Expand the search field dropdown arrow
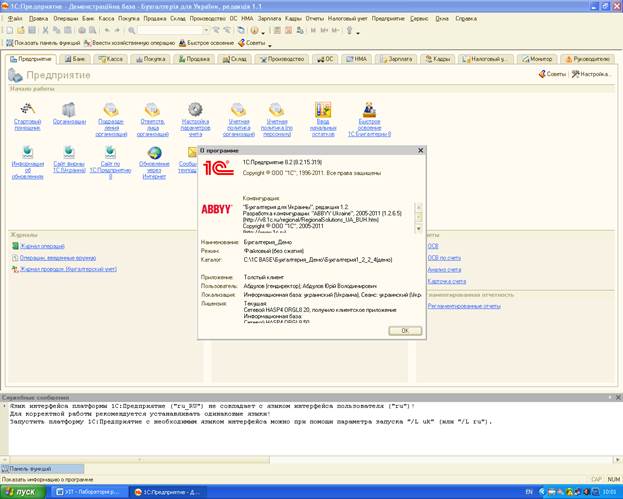 [x=206, y=30]
